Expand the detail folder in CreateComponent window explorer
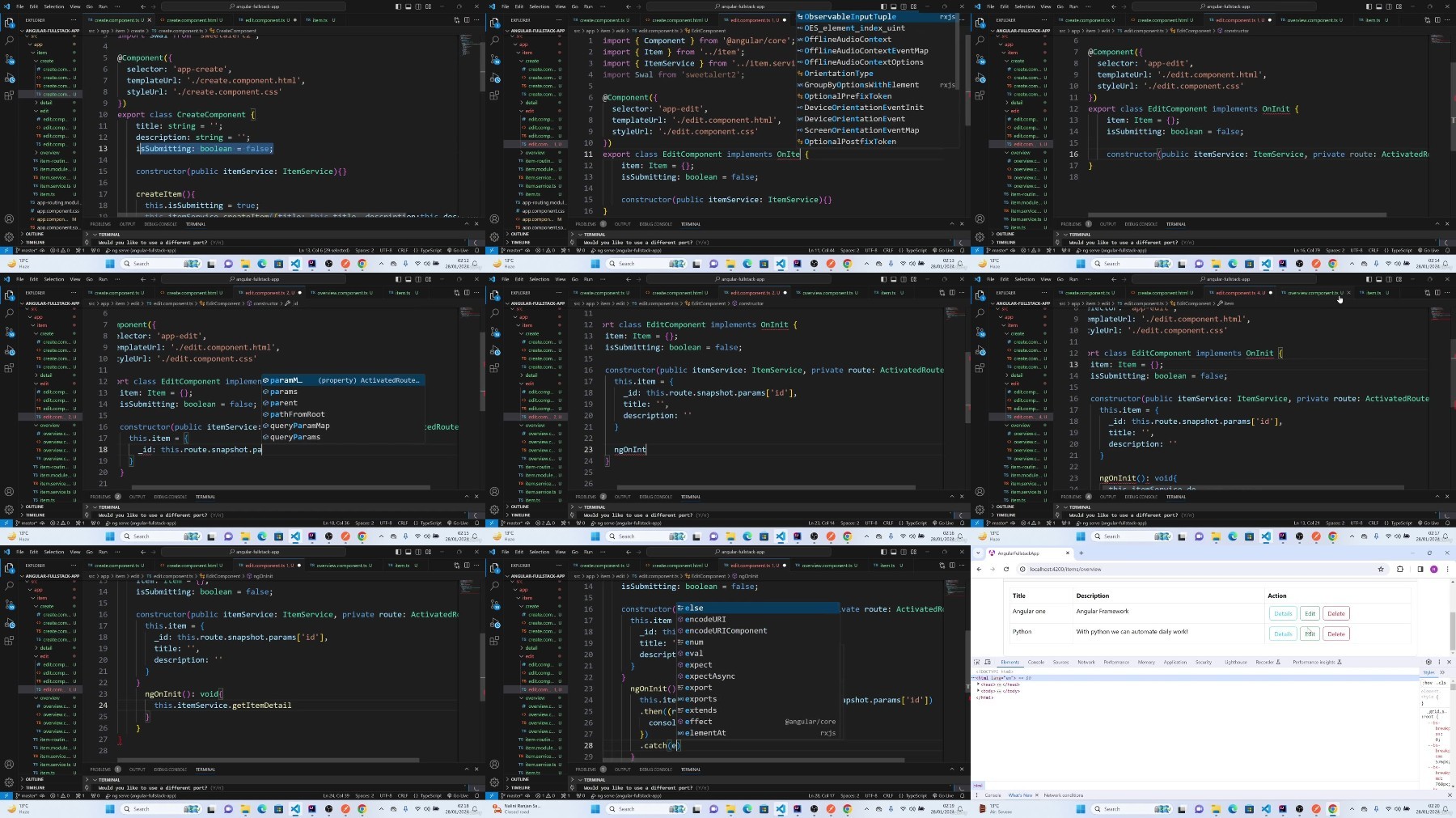 point(45,103)
